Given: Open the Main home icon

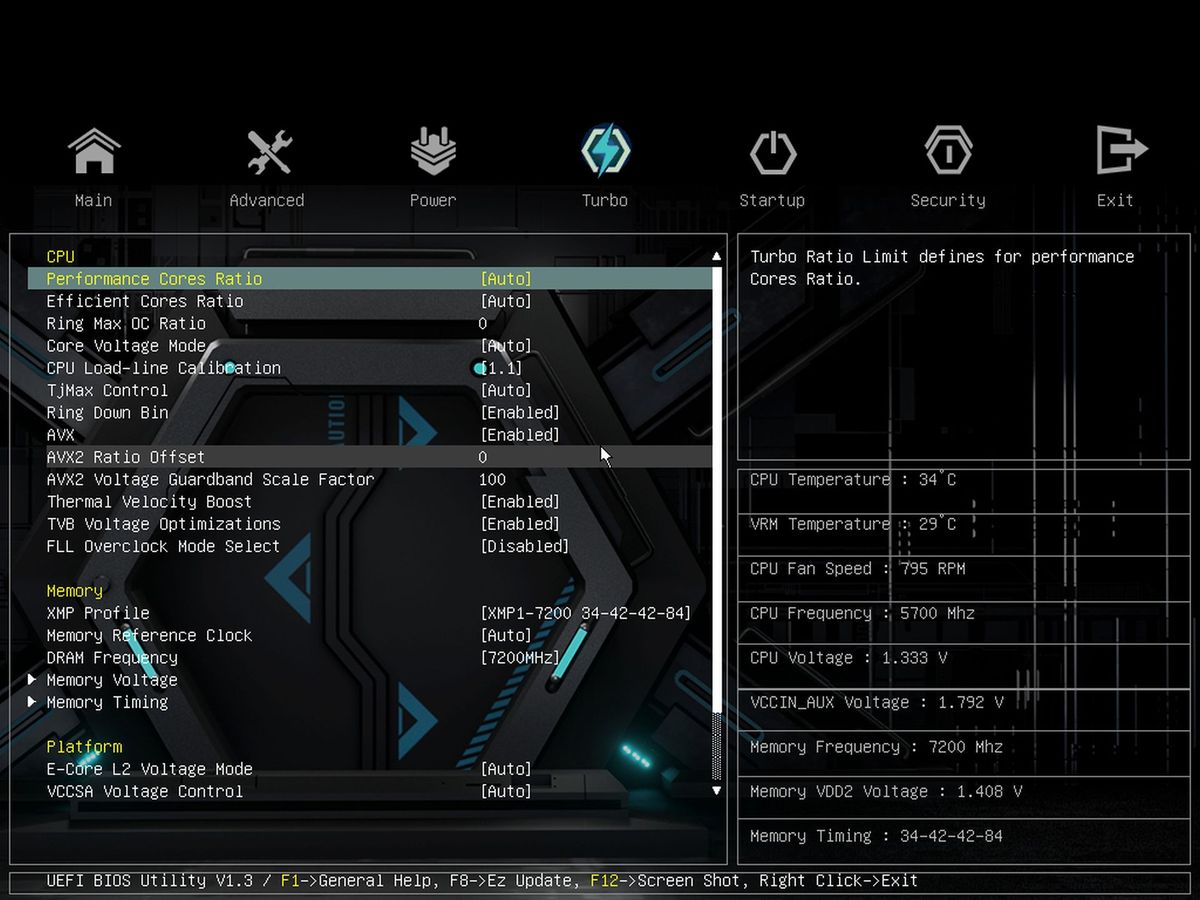Looking at the screenshot, I should point(94,152).
